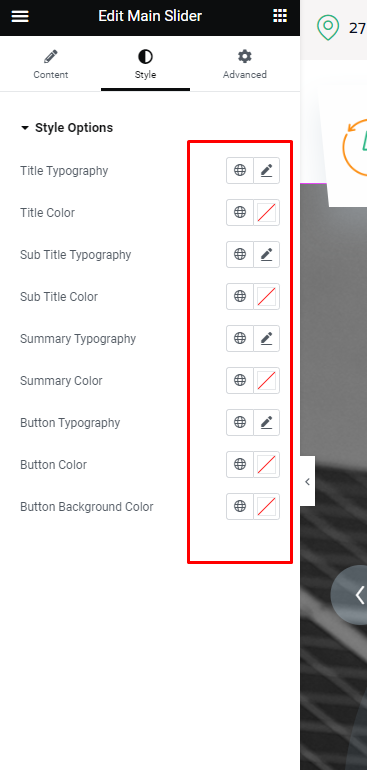The width and height of the screenshot is (367, 770).
Task: Edit Title Typography with the pencil icon
Action: point(266,170)
